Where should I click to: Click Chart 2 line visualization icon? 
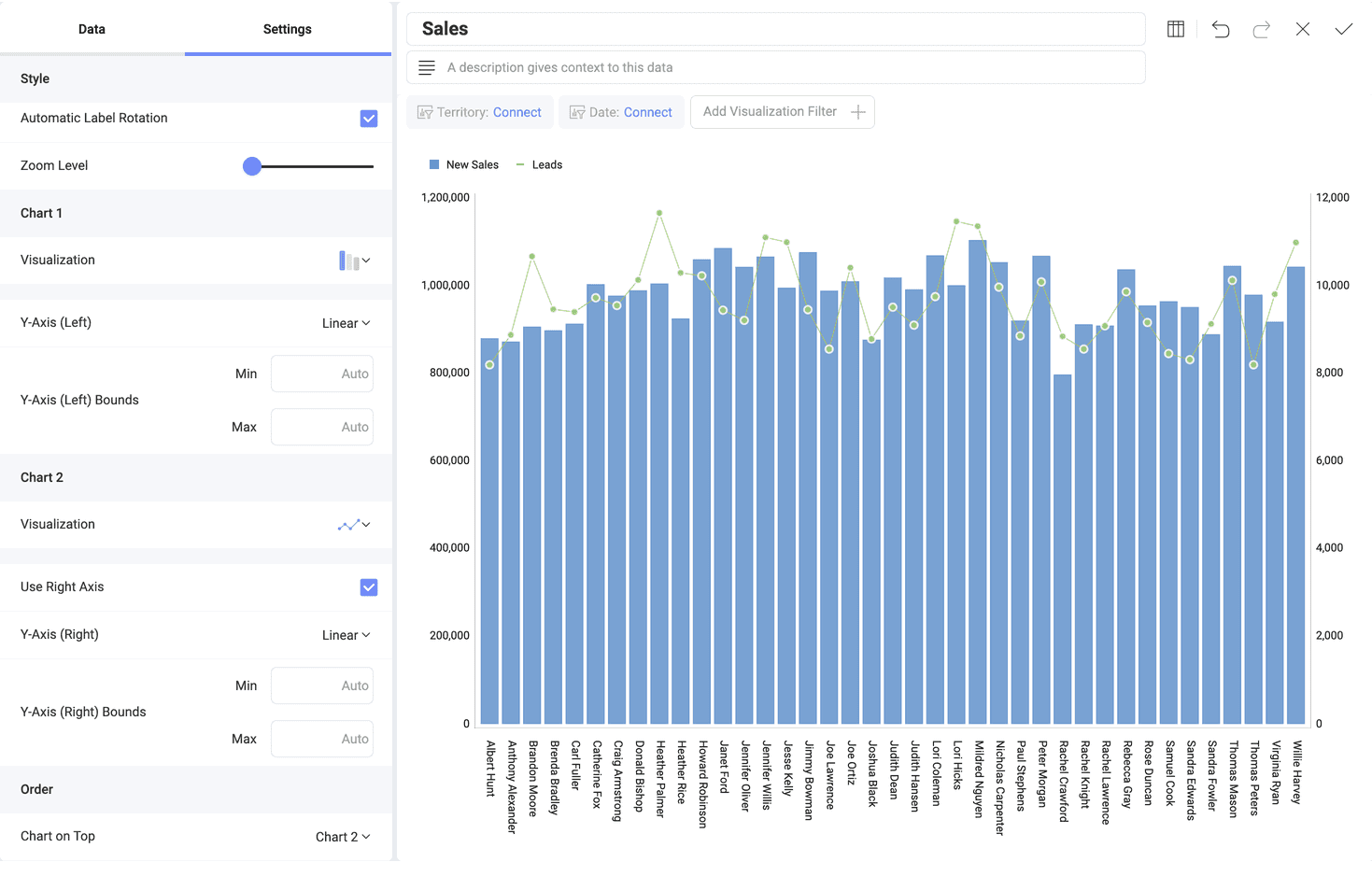[348, 525]
